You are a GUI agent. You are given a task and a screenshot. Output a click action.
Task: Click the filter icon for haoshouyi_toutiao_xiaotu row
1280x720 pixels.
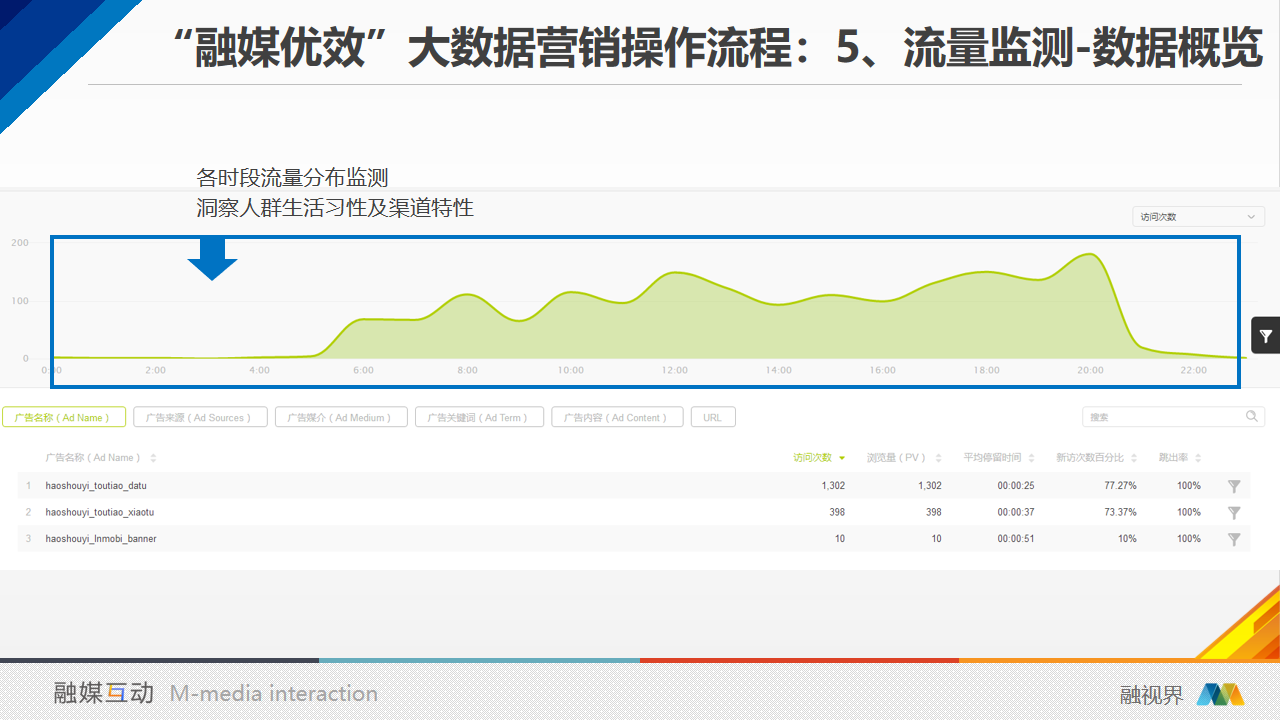tap(1234, 513)
